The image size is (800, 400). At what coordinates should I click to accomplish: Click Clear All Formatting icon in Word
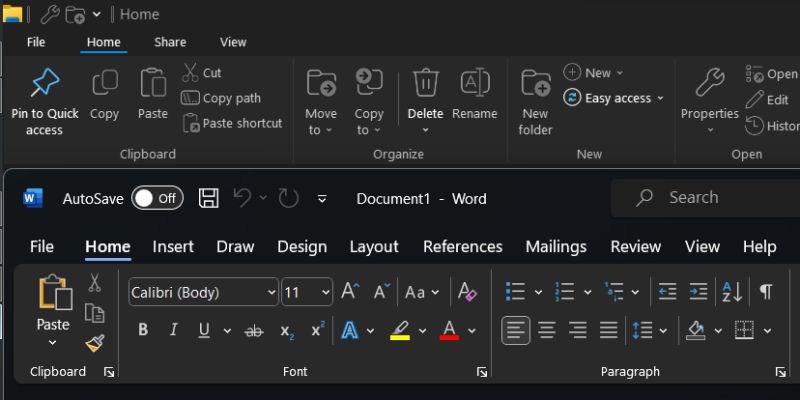(x=467, y=292)
